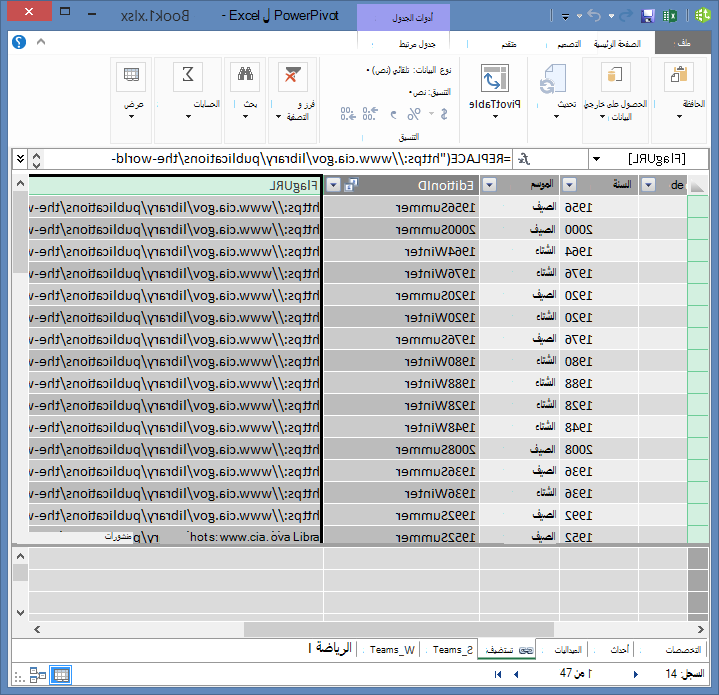Image resolution: width=719 pixels, height=695 pixels.
Task: Go to first record navigation arrow
Action: click(x=498, y=674)
